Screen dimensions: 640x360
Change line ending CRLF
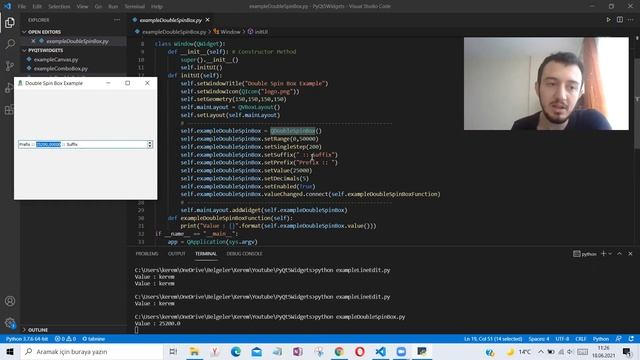[x=581, y=339]
